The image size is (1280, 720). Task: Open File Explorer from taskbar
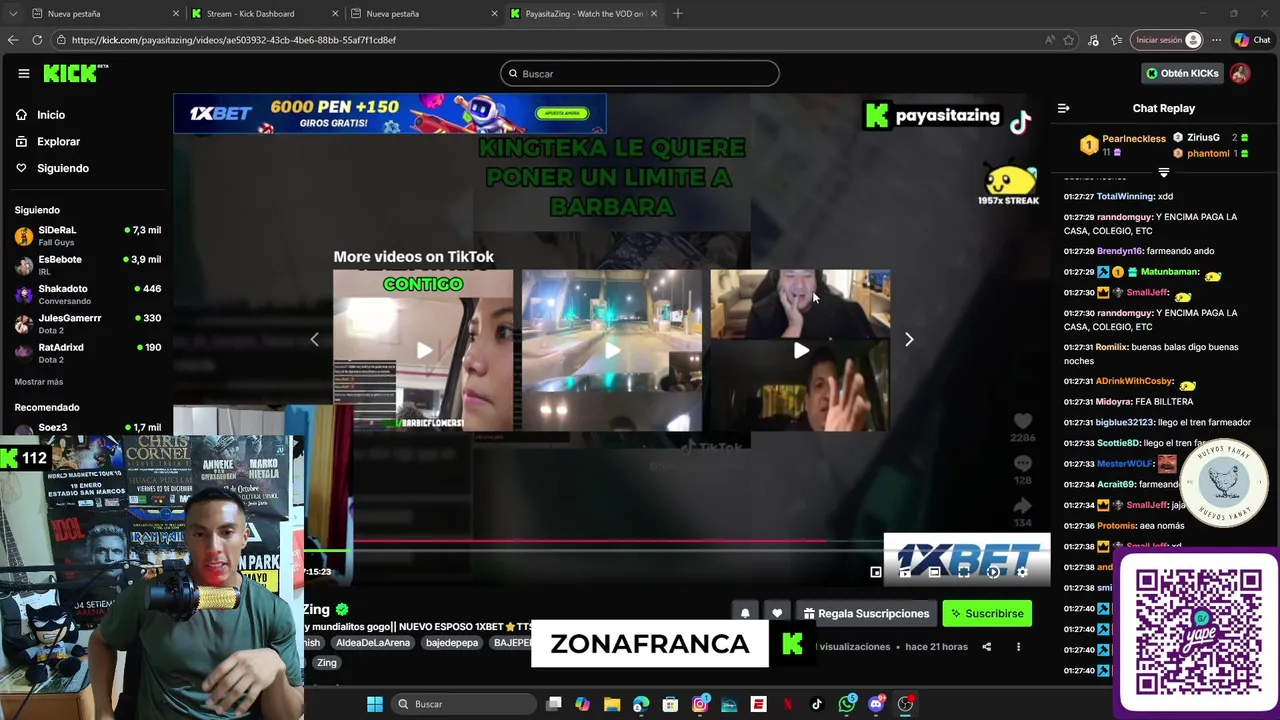click(x=612, y=704)
